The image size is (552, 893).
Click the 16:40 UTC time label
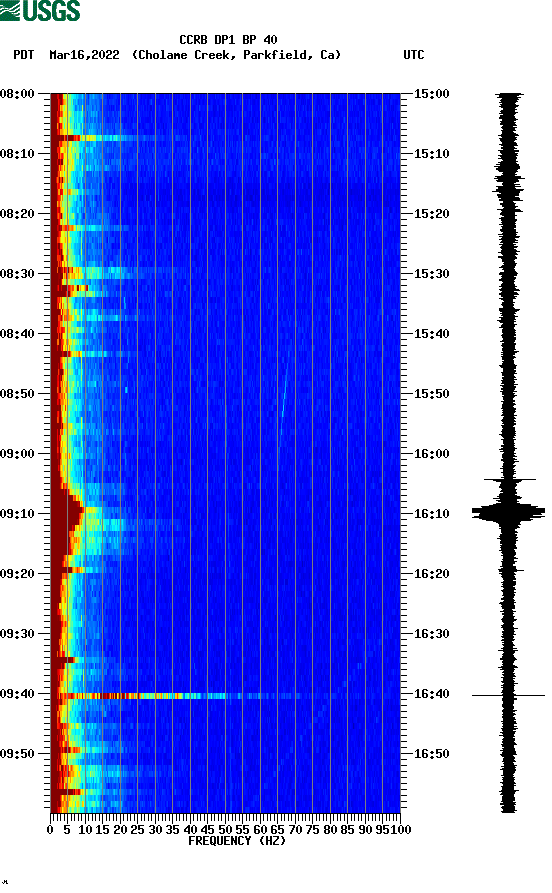[x=431, y=694]
